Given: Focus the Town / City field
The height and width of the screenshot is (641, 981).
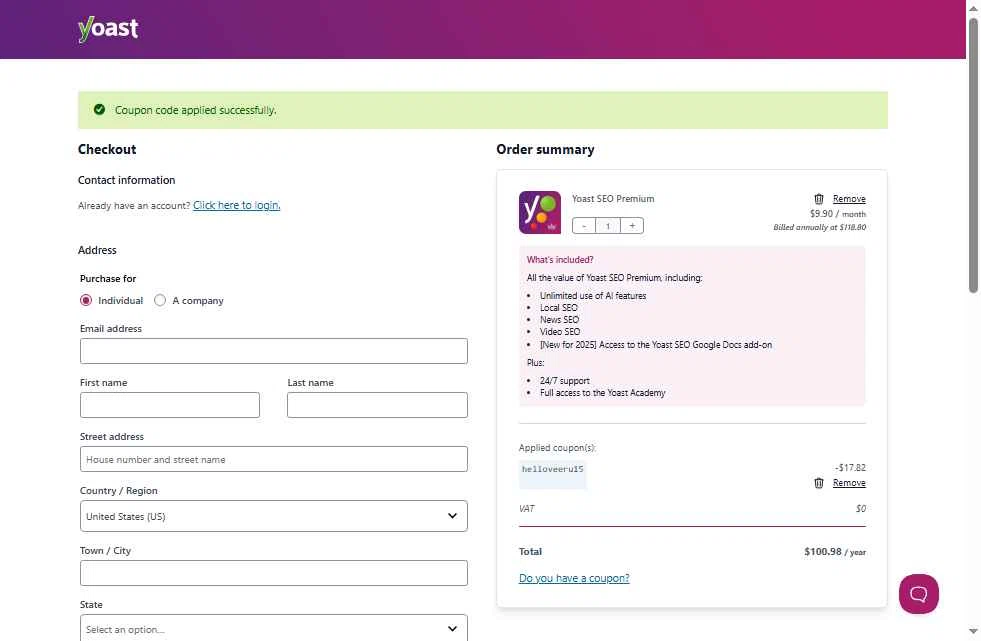Looking at the screenshot, I should pyautogui.click(x=273, y=573).
